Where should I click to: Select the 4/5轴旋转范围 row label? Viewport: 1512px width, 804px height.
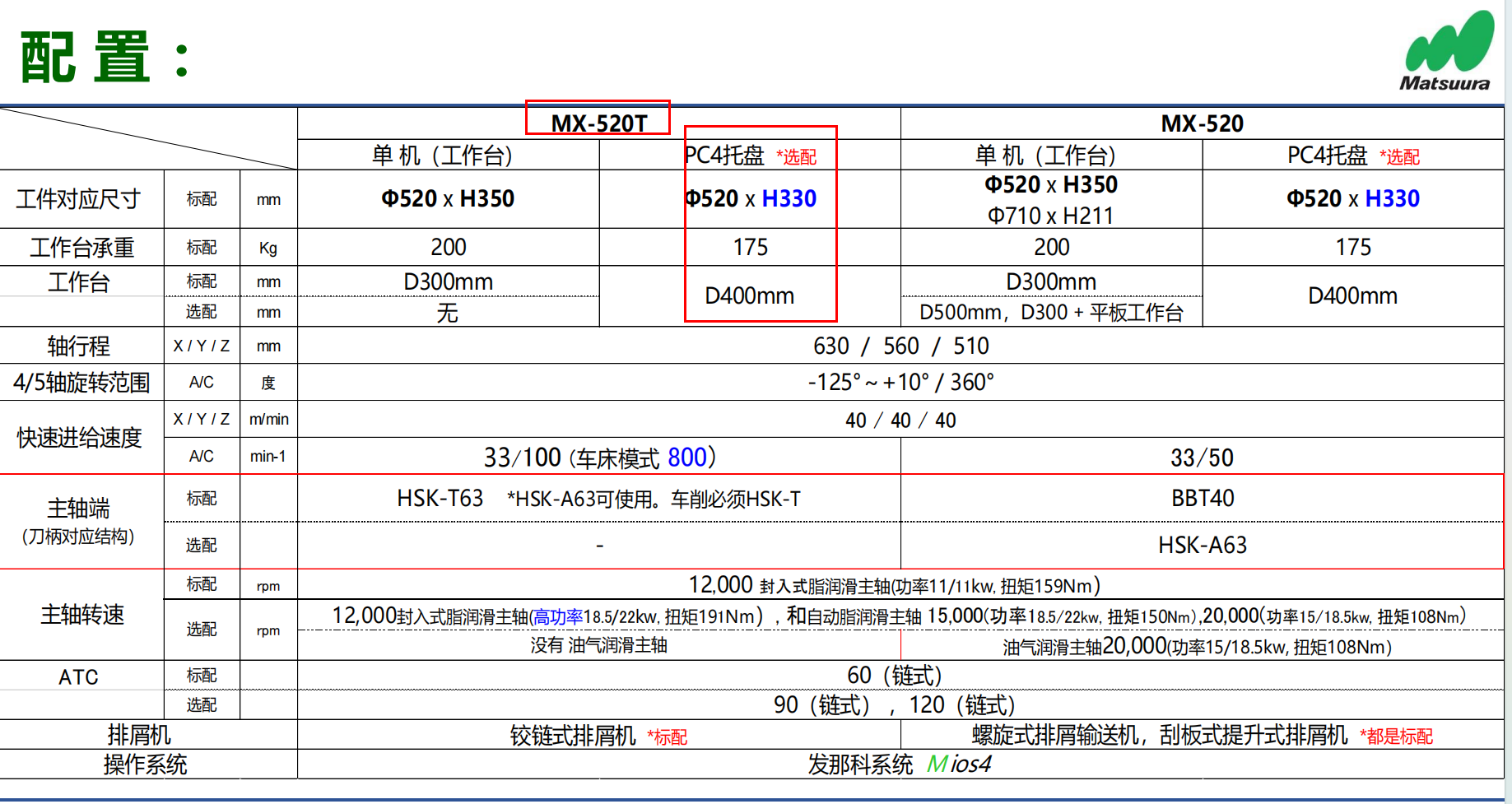tap(81, 383)
